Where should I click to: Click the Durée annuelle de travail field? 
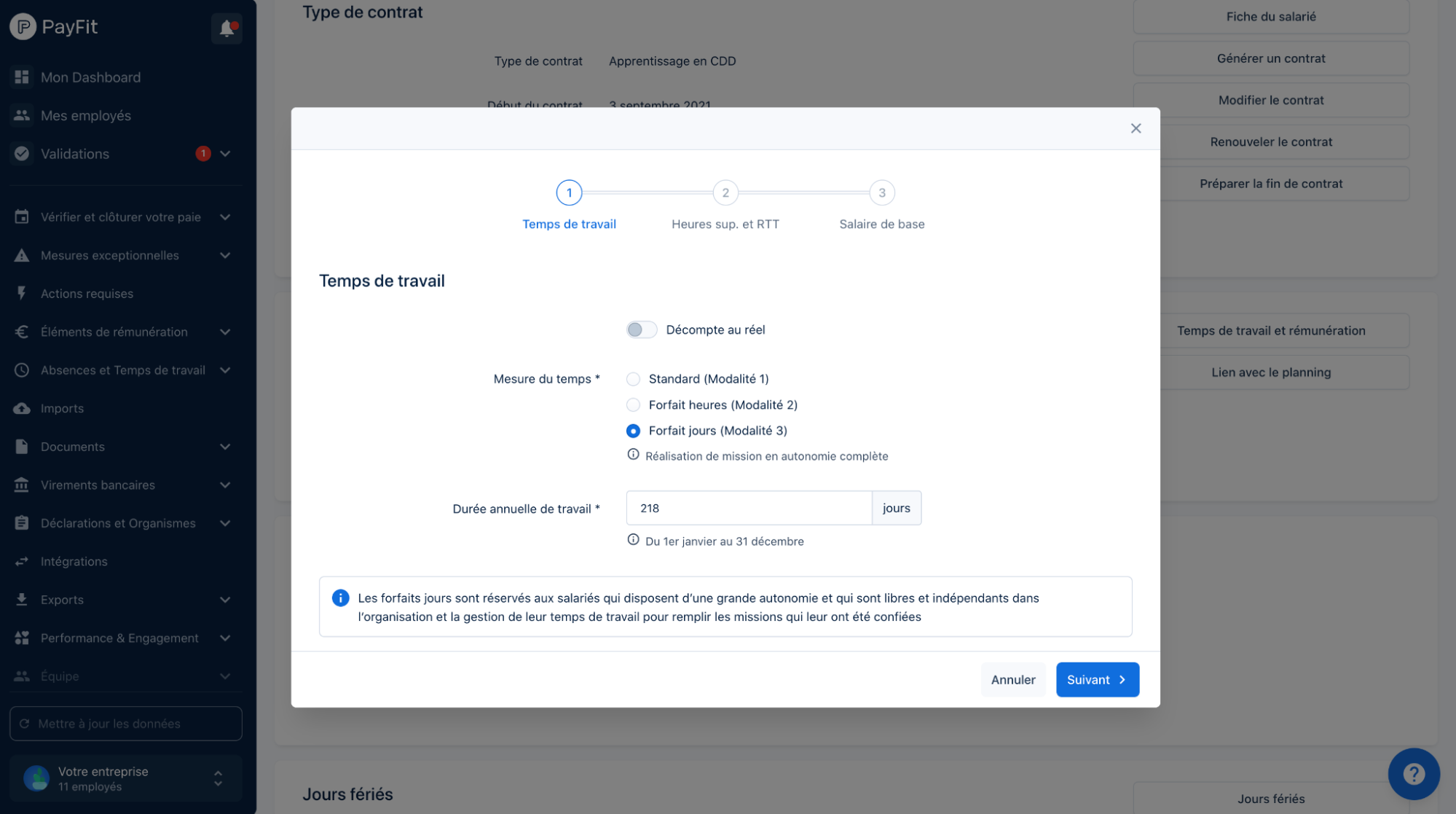(x=749, y=508)
